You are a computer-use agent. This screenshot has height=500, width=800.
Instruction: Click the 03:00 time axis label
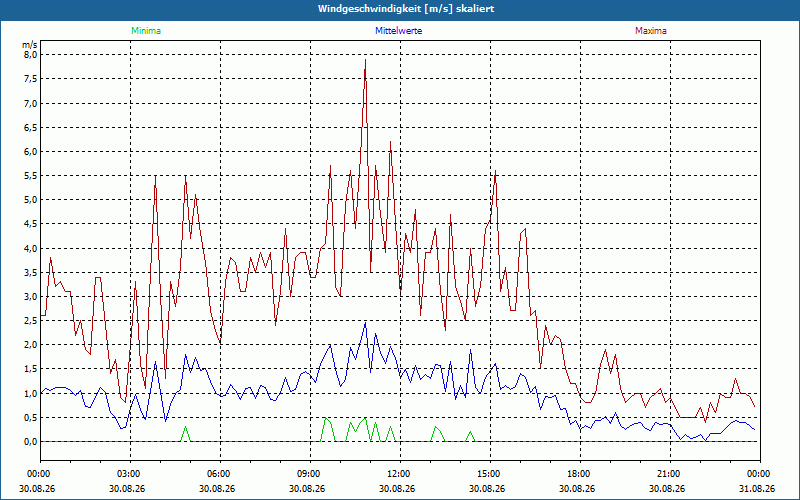pos(130,474)
